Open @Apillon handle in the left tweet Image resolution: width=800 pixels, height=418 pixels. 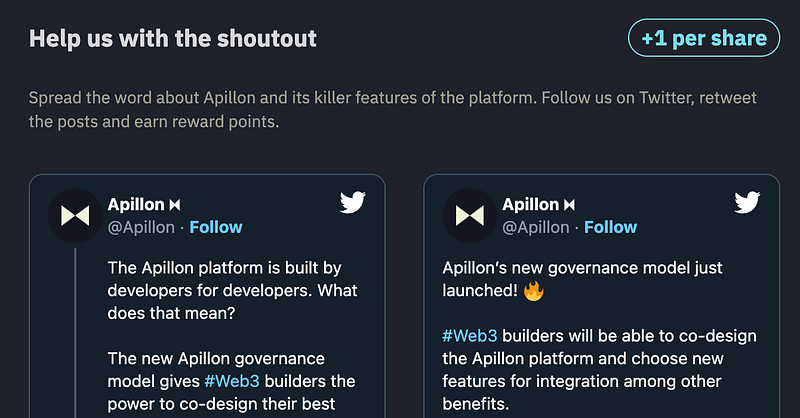coord(141,228)
